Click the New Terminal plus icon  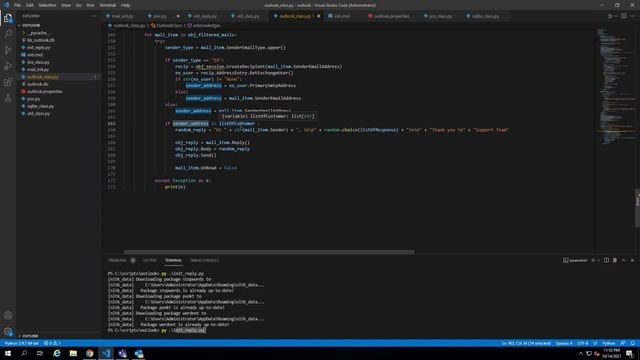[x=593, y=260]
